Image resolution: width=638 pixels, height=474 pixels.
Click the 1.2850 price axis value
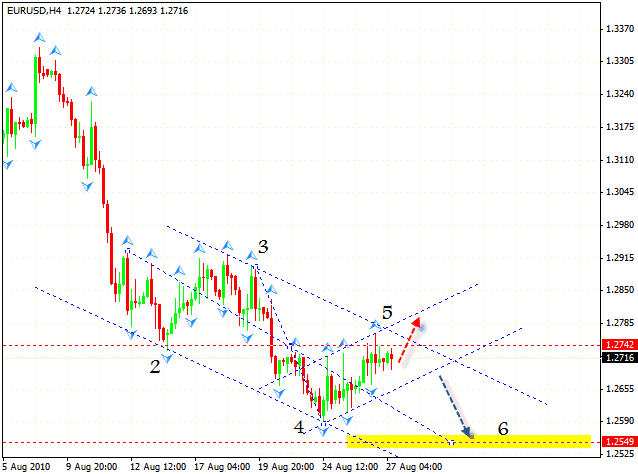pyautogui.click(x=620, y=290)
